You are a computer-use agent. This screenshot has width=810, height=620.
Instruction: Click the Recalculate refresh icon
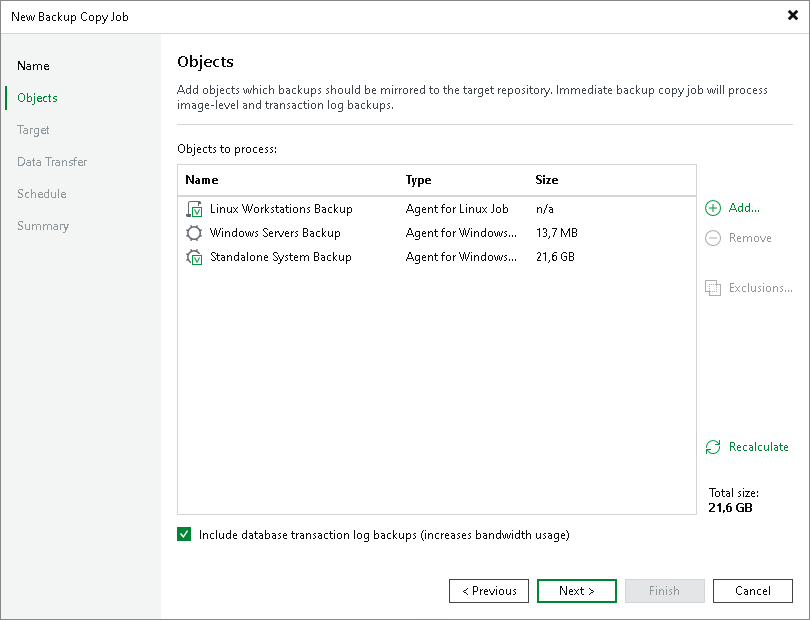tap(713, 447)
